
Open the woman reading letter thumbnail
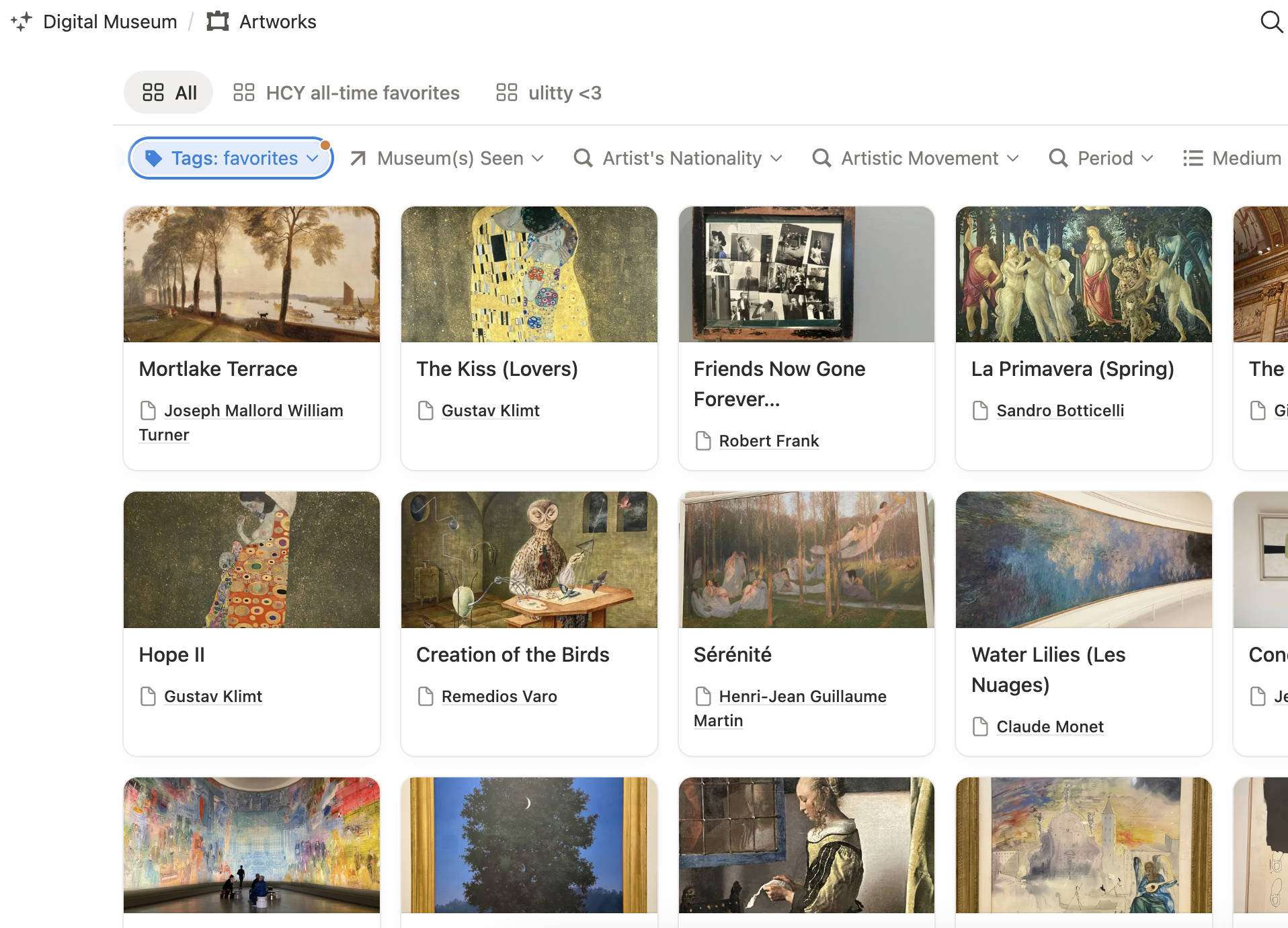pyautogui.click(x=807, y=845)
